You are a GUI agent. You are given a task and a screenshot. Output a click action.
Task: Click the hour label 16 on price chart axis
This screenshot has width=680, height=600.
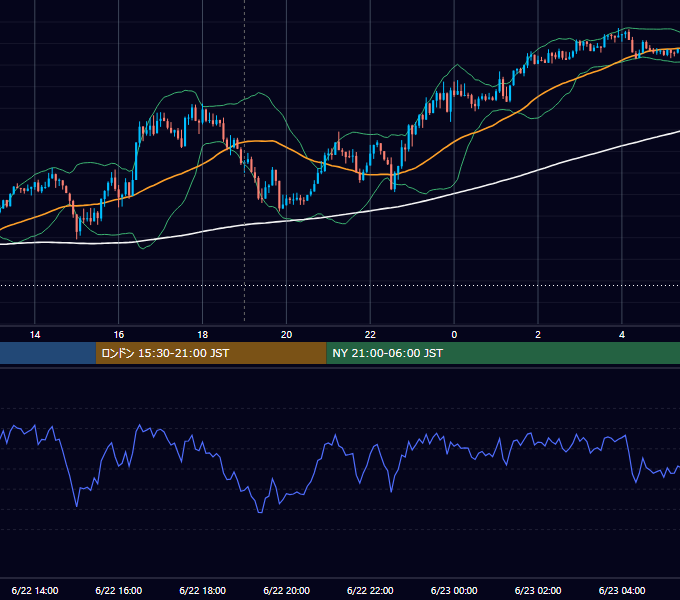[118, 335]
